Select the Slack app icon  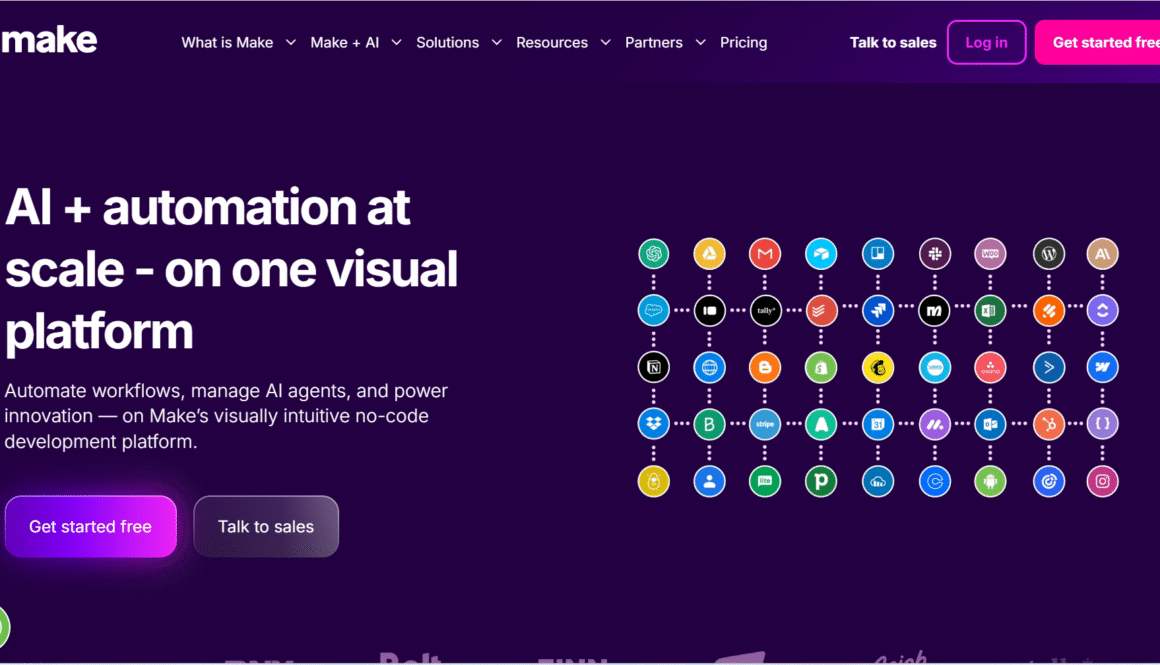click(934, 254)
